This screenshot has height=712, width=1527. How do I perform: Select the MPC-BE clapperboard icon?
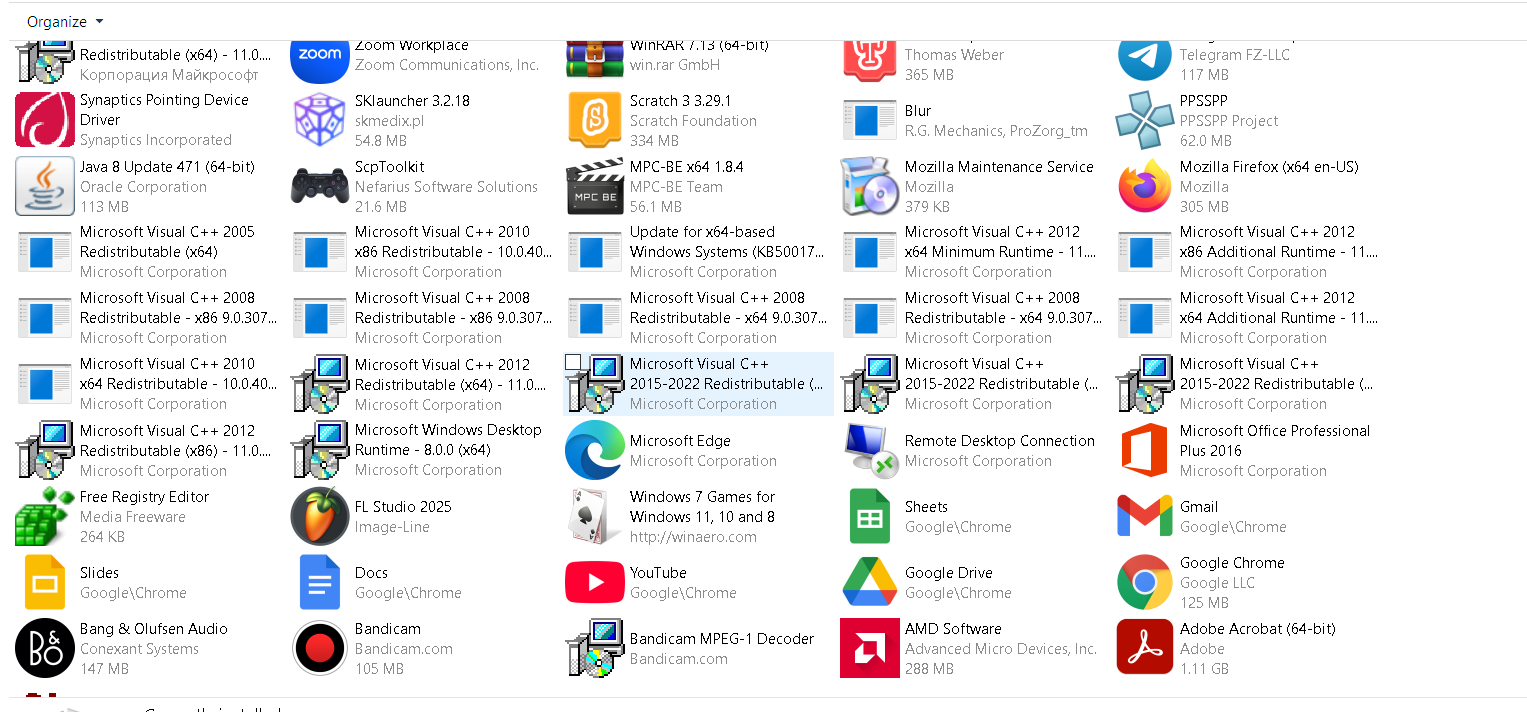pos(595,186)
